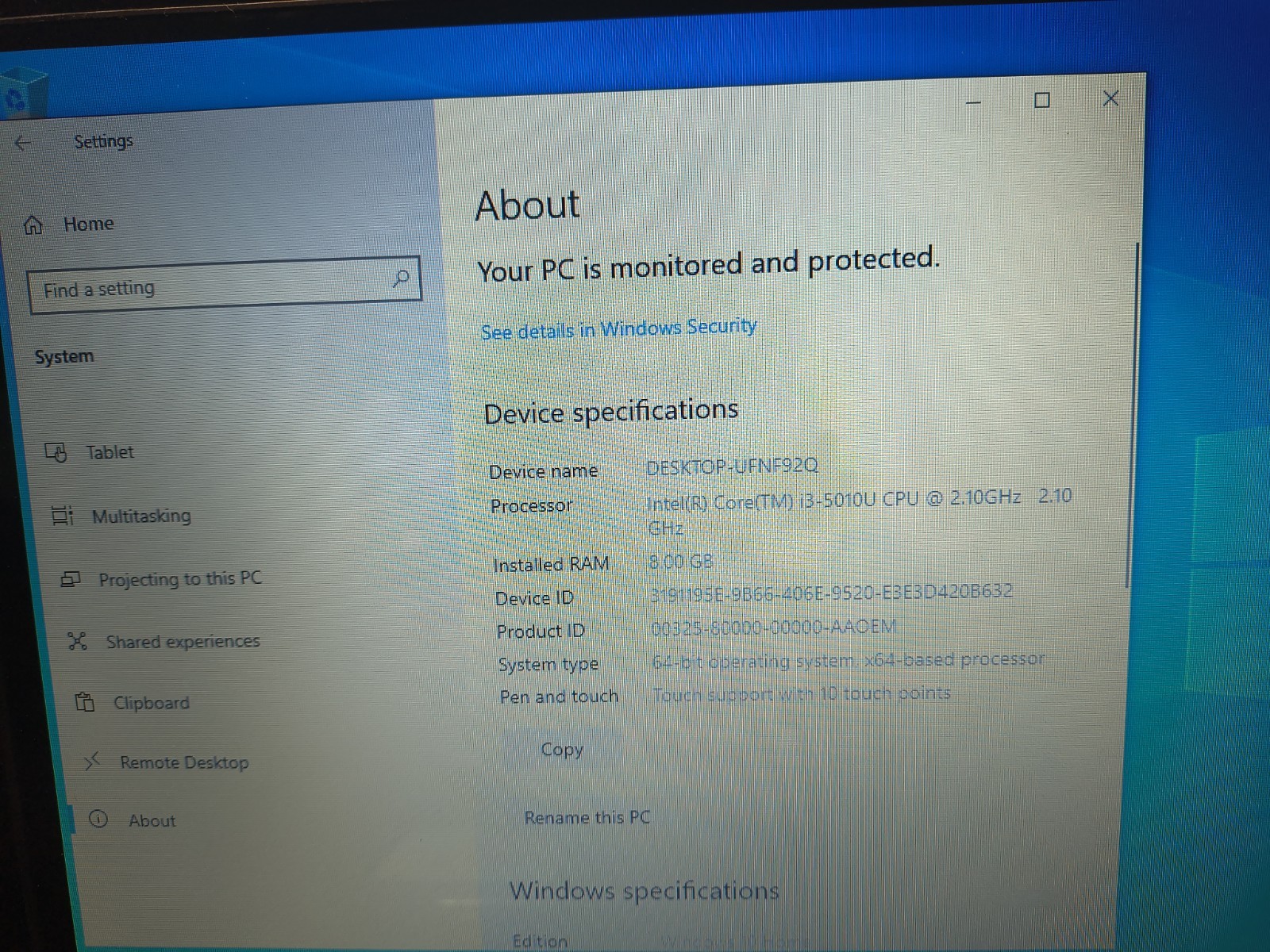Viewport: 1270px width, 952px height.
Task: Click the Pen and touch label
Action: [559, 697]
